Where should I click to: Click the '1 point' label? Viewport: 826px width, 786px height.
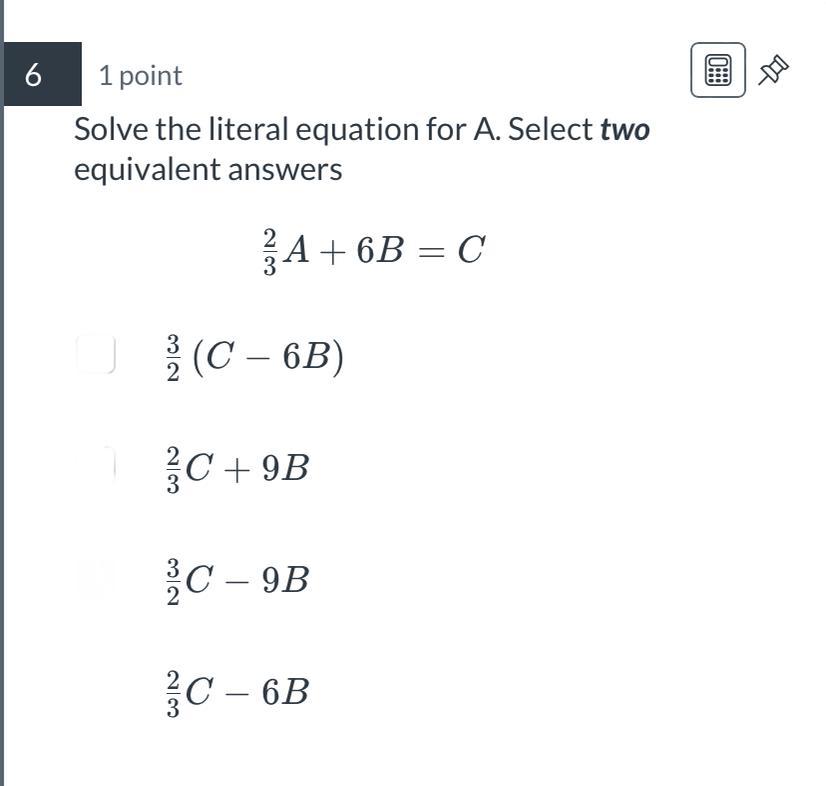[x=140, y=75]
